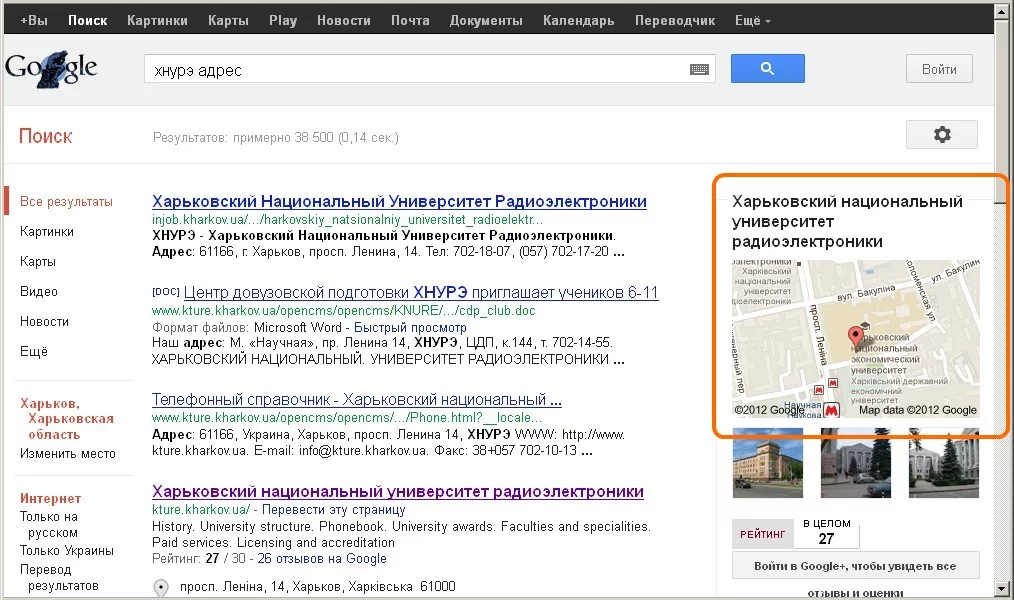Screen dimensions: 1014x600
Task: Click the red map pin marker
Action: [x=855, y=337]
